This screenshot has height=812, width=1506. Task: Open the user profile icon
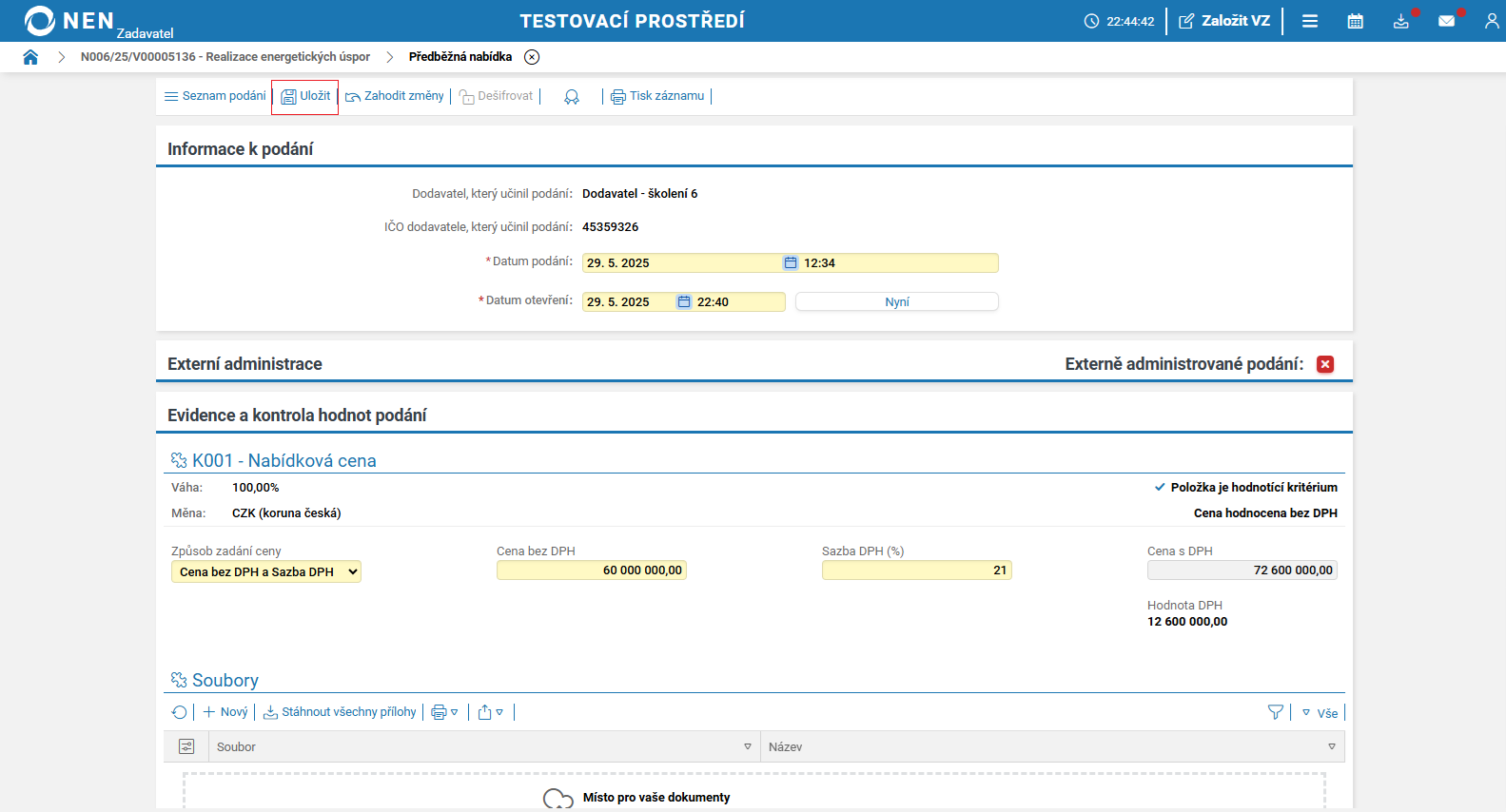pos(1491,21)
